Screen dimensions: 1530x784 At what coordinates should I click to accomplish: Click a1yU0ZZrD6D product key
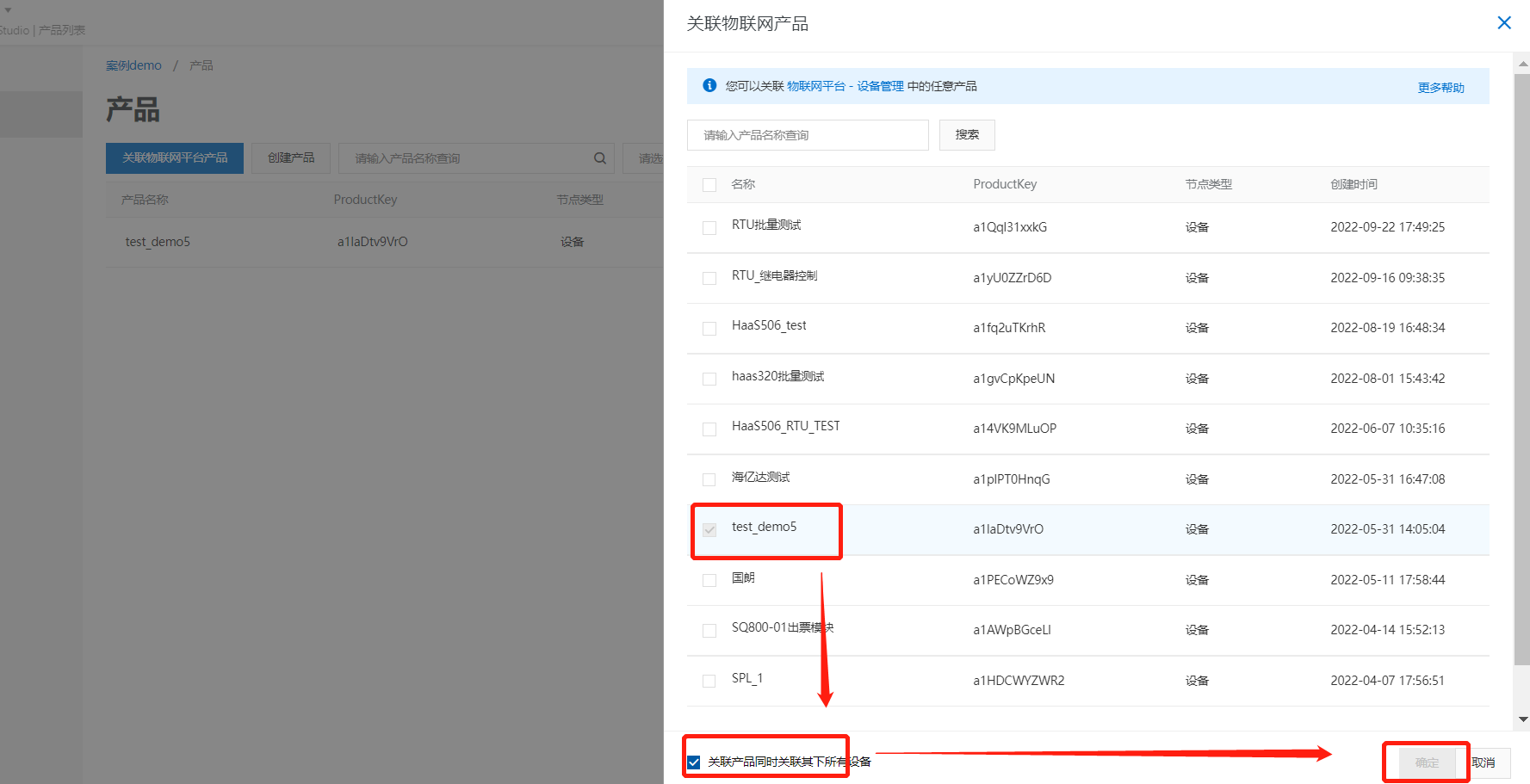click(x=1013, y=278)
